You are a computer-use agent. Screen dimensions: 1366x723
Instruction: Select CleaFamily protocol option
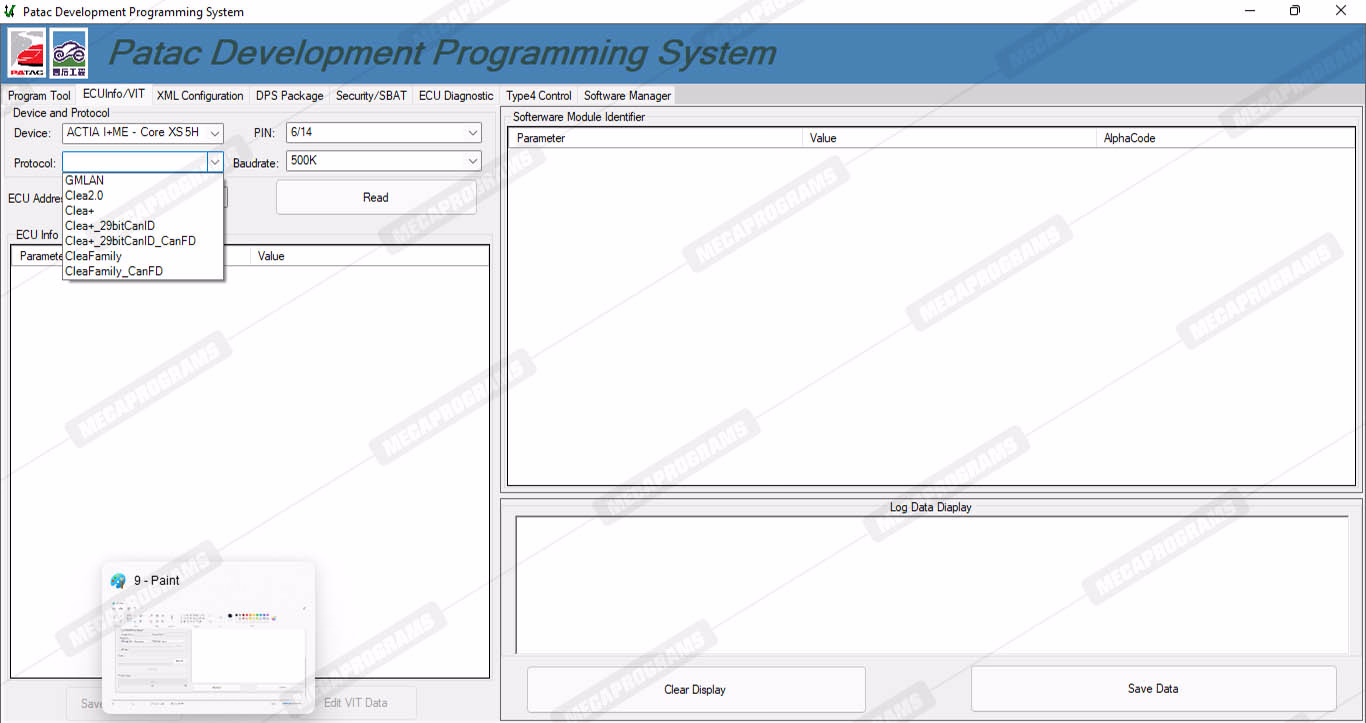(143, 256)
